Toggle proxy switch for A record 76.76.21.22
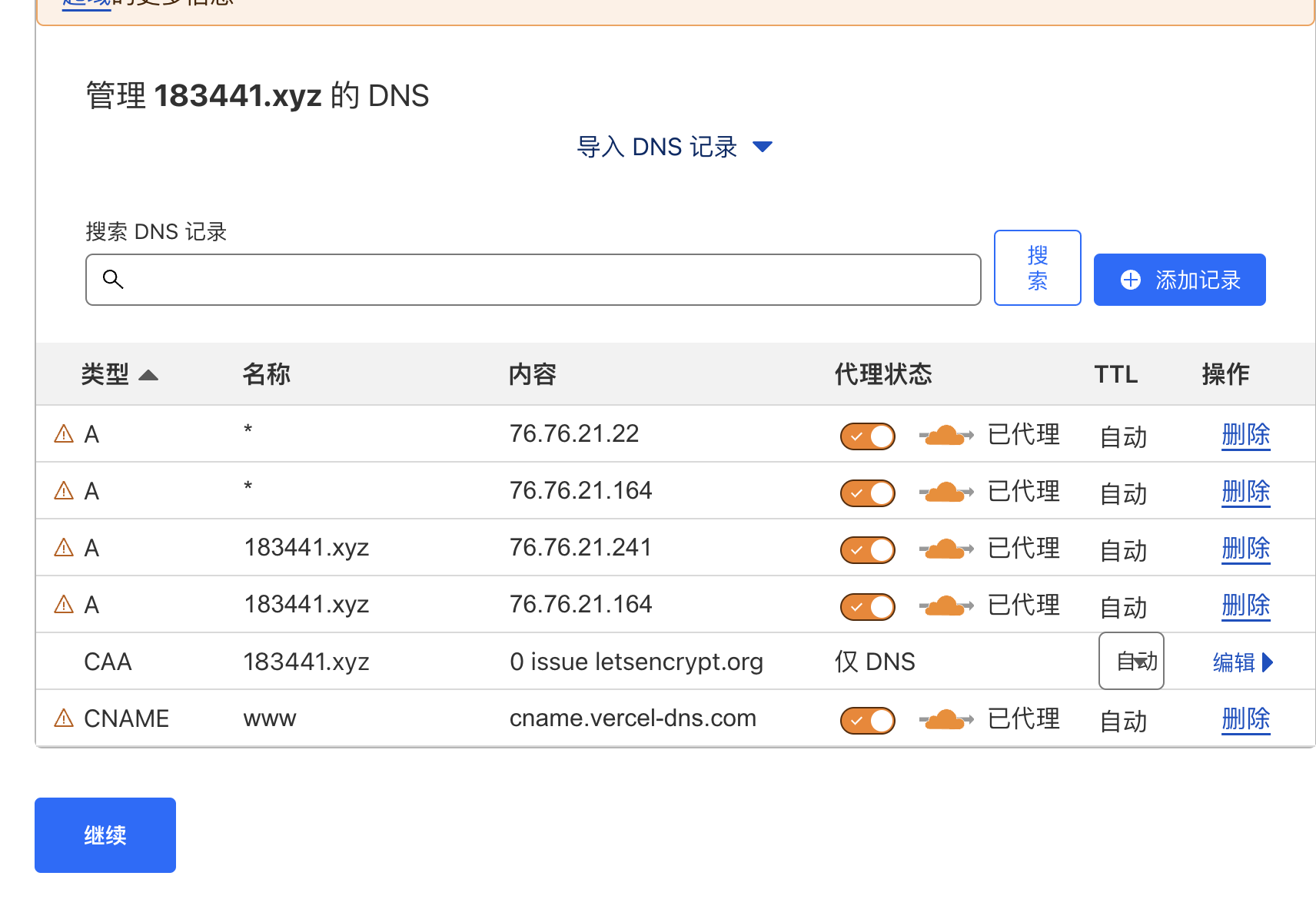 pos(868,436)
